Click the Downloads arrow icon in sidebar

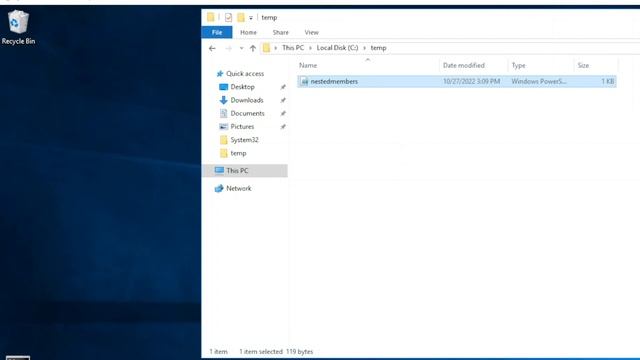[223, 100]
